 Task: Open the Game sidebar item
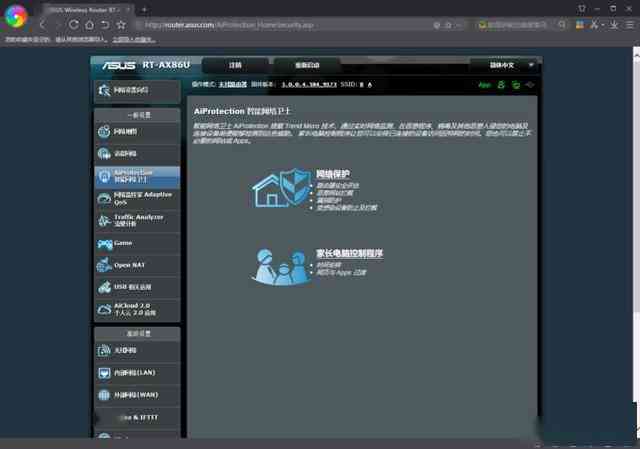(x=137, y=243)
